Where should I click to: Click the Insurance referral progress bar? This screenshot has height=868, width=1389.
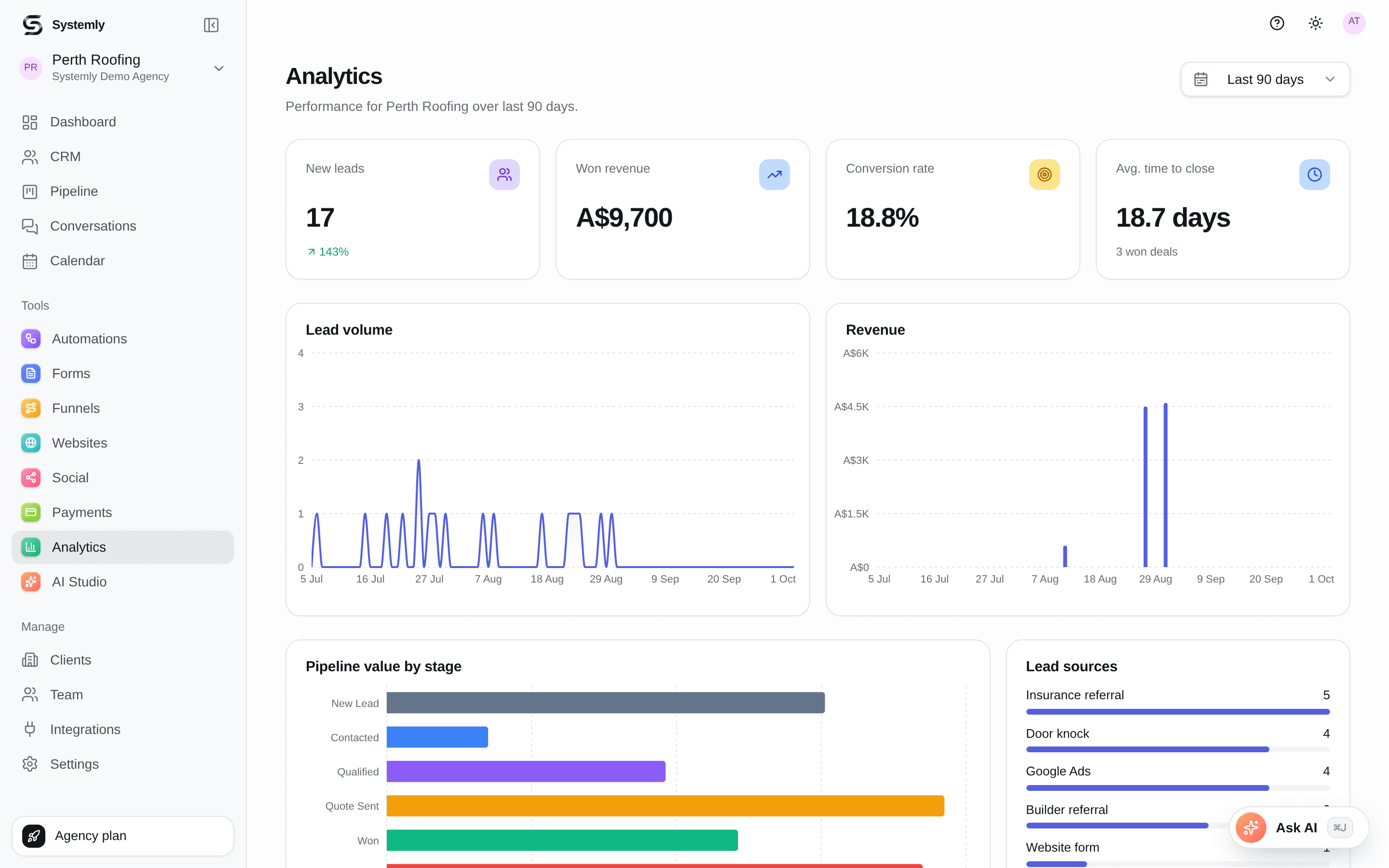tap(1178, 712)
